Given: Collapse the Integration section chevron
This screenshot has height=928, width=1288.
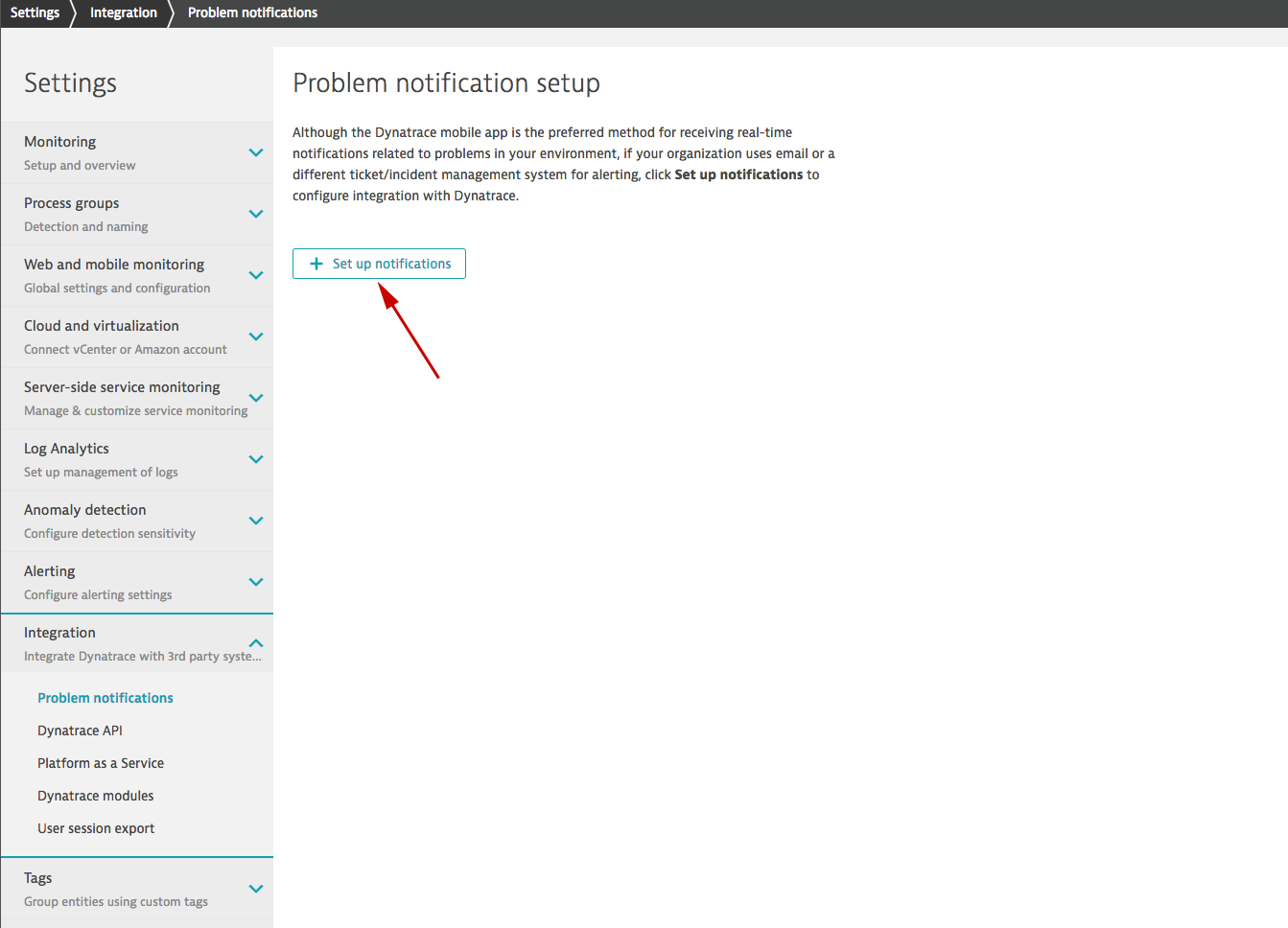Looking at the screenshot, I should pos(256,643).
